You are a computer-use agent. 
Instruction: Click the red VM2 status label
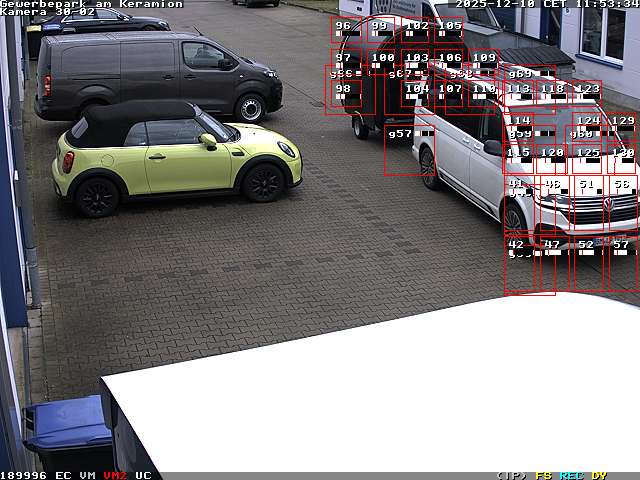pos(115,475)
